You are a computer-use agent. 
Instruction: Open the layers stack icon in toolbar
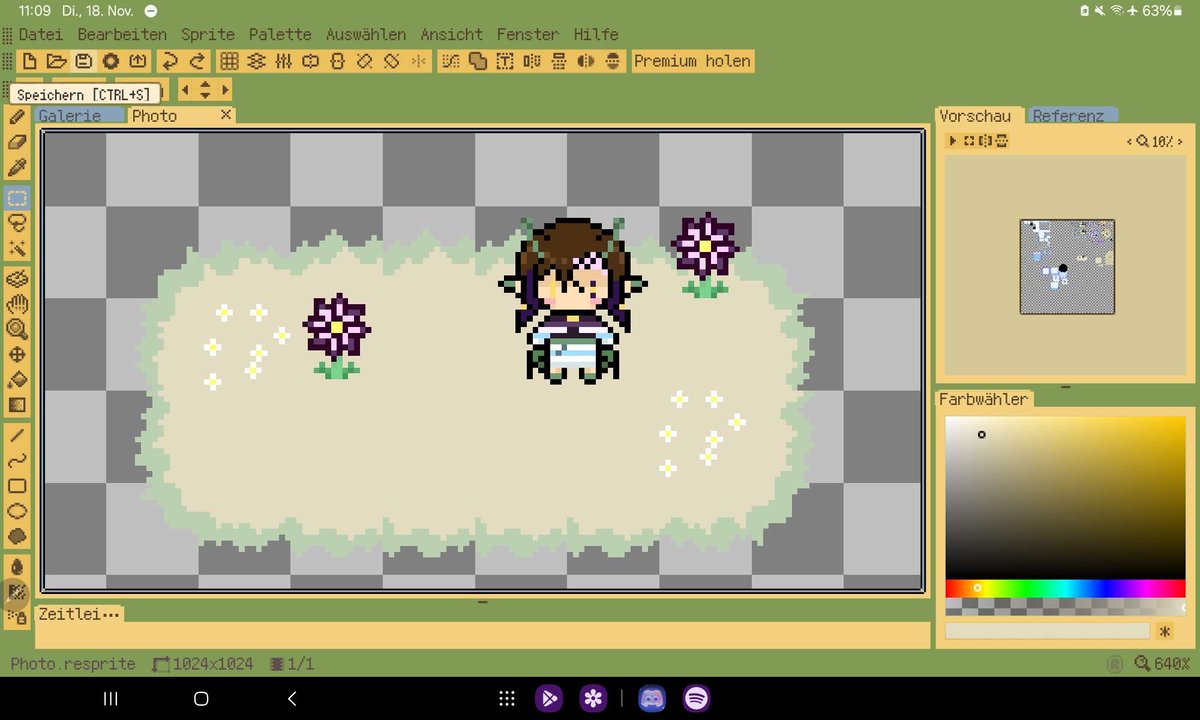pyautogui.click(x=256, y=61)
